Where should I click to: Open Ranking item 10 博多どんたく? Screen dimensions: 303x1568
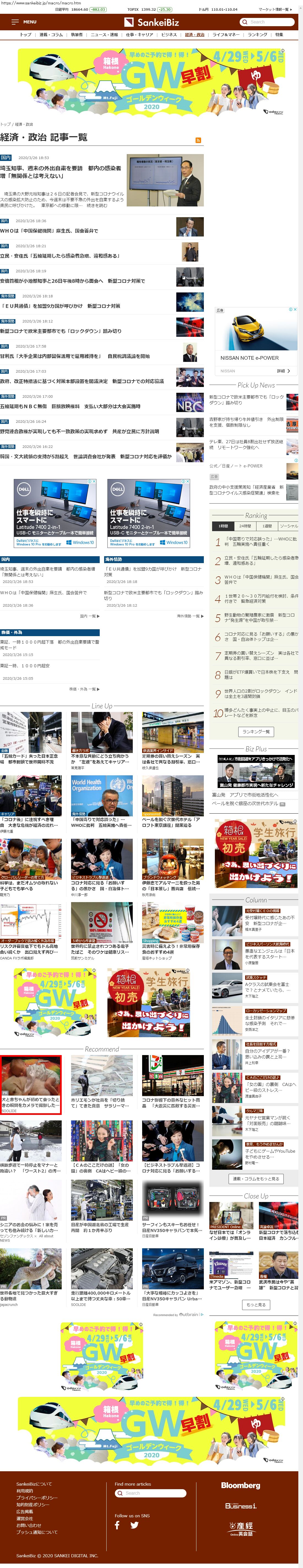261,713
